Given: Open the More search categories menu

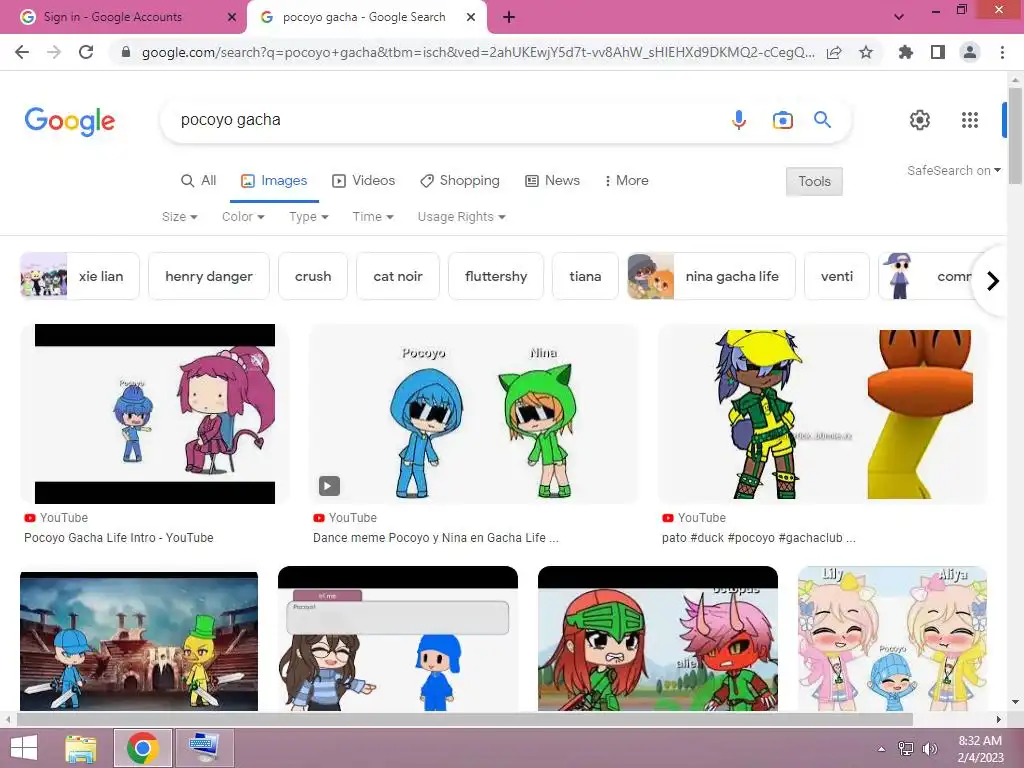Looking at the screenshot, I should tap(626, 180).
